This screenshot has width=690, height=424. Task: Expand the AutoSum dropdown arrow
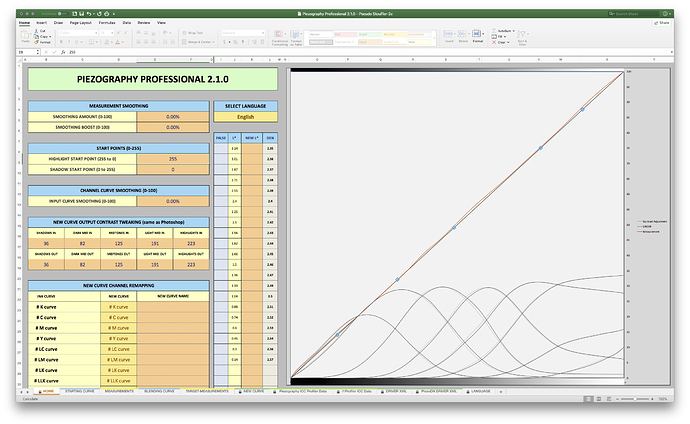(513, 31)
